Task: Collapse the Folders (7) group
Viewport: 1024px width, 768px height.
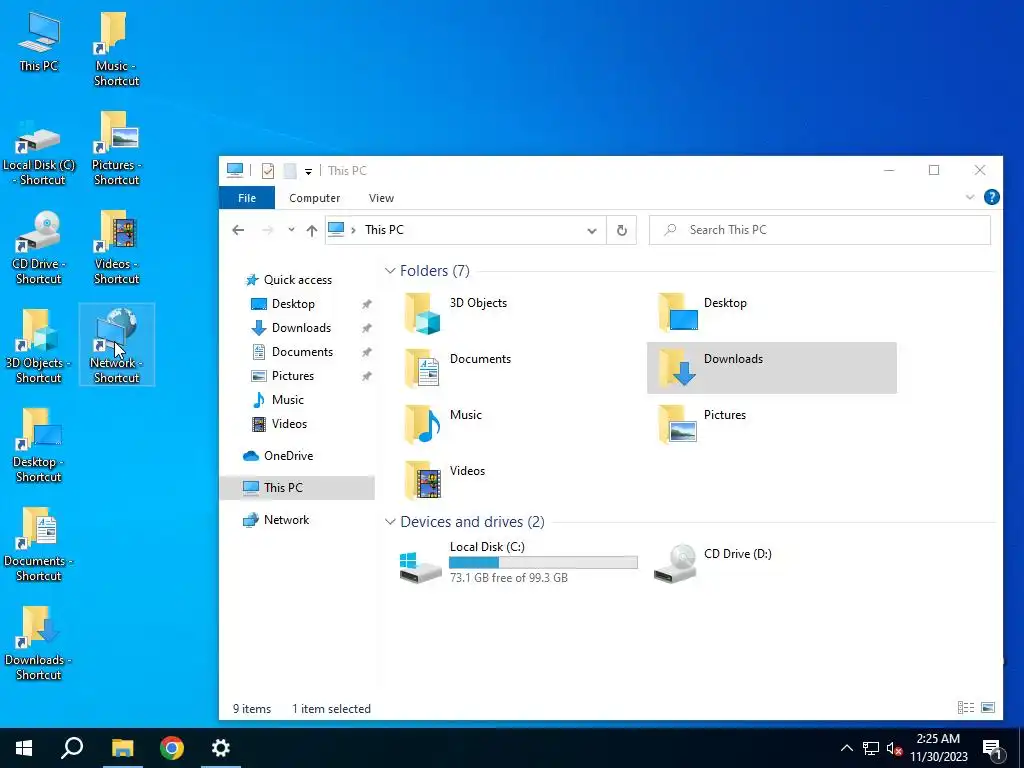Action: pyautogui.click(x=390, y=270)
